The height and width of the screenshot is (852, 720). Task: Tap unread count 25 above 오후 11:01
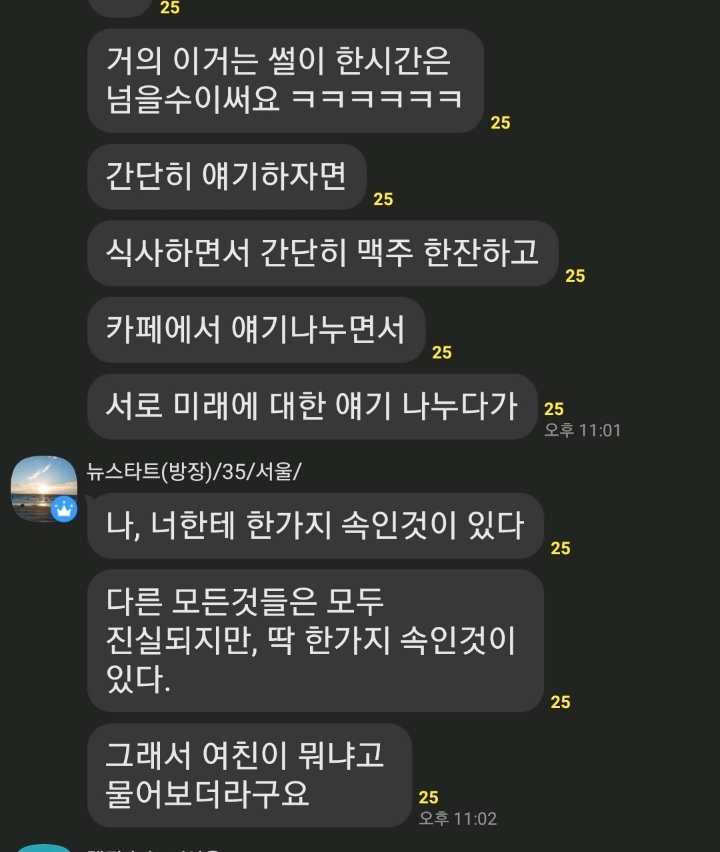tap(554, 409)
